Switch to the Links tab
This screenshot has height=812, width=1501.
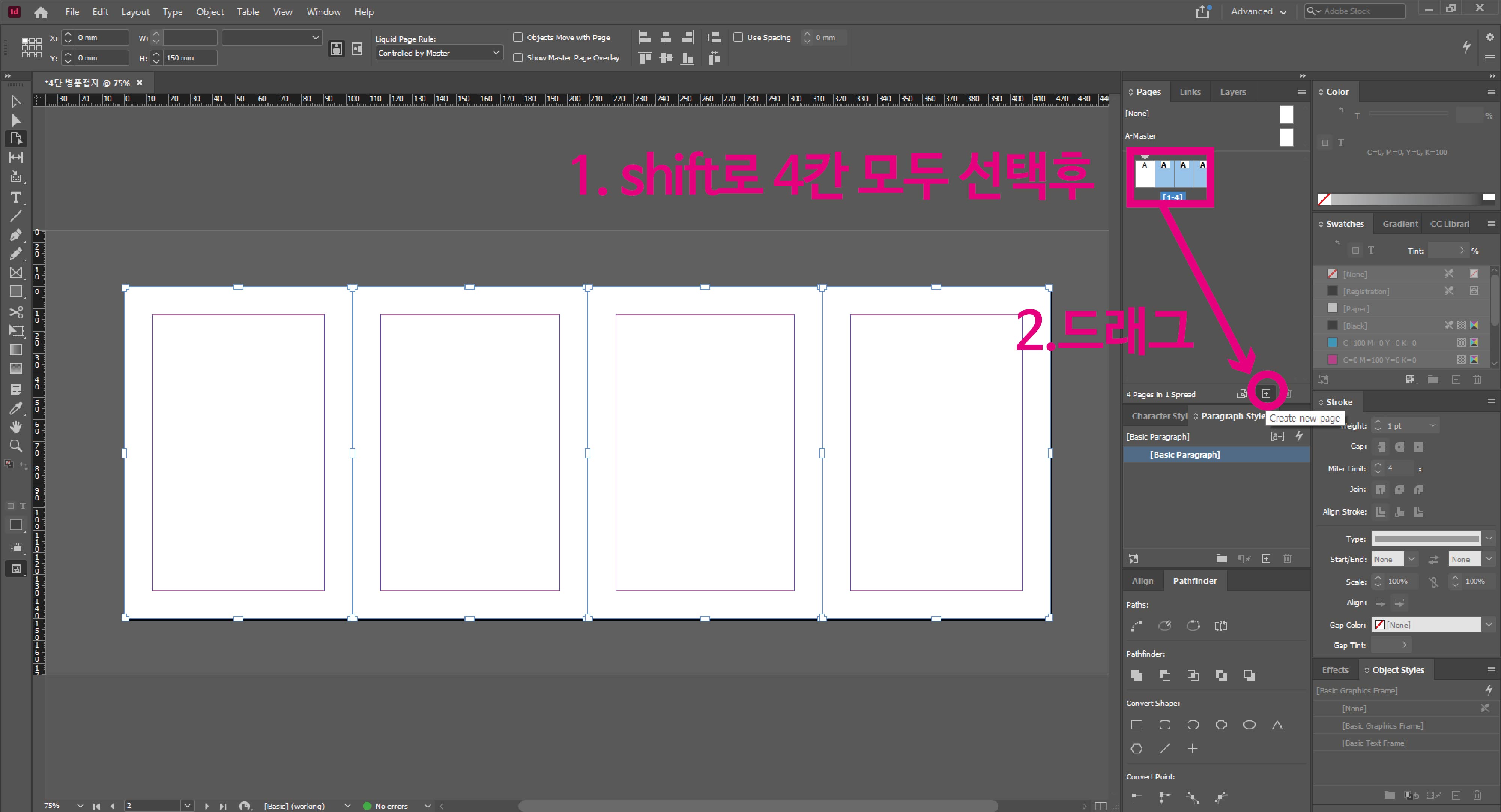[1190, 92]
